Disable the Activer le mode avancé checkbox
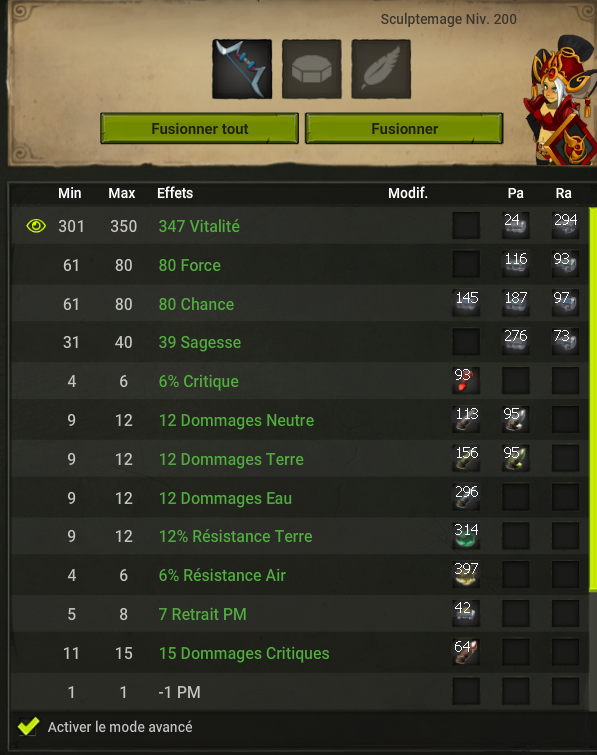 pyautogui.click(x=28, y=727)
